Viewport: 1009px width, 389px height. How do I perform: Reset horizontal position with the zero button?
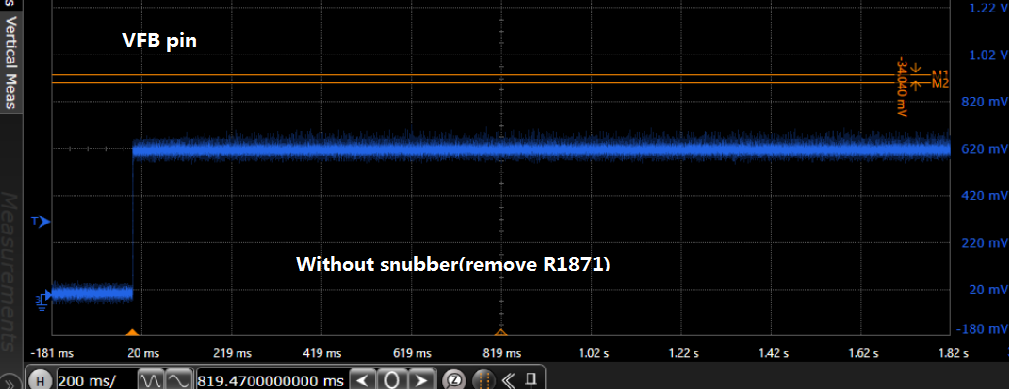[392, 380]
